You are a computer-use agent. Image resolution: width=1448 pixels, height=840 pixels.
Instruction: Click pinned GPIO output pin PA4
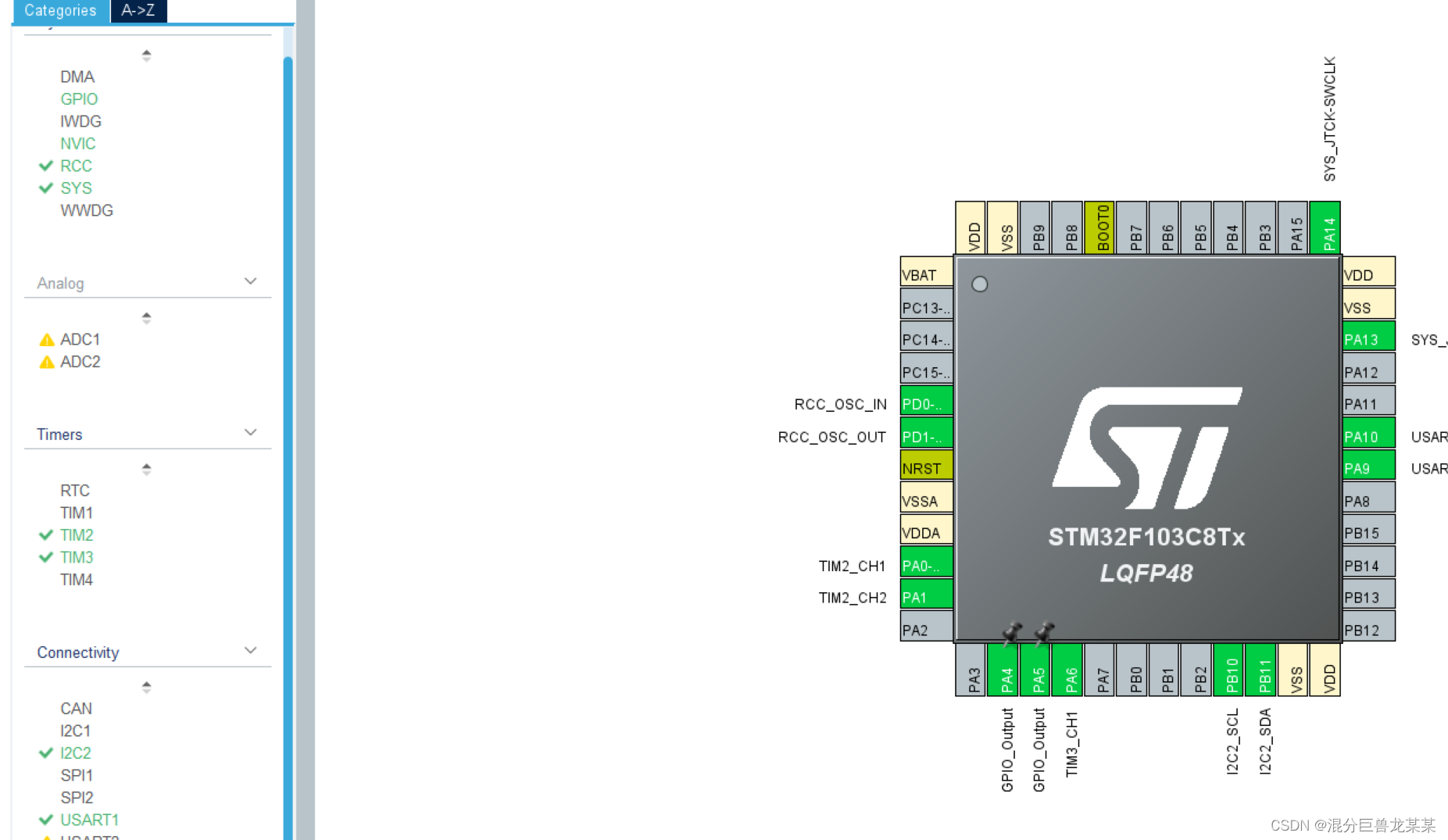point(1003,670)
